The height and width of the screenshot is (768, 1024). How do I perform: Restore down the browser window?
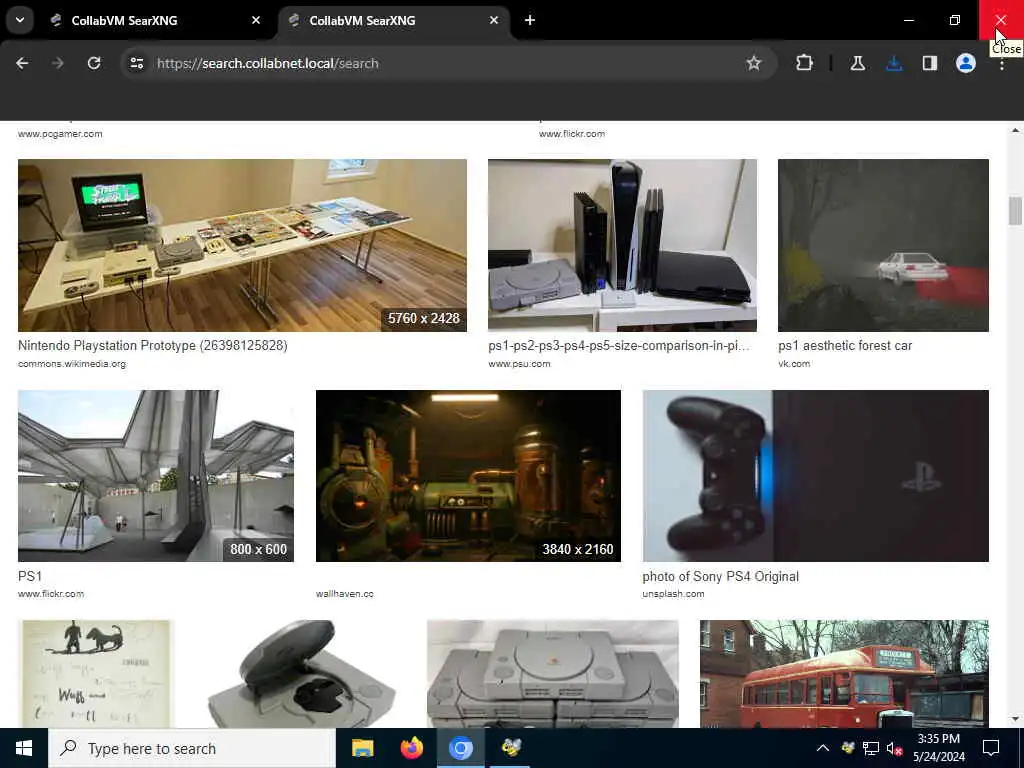[x=955, y=20]
